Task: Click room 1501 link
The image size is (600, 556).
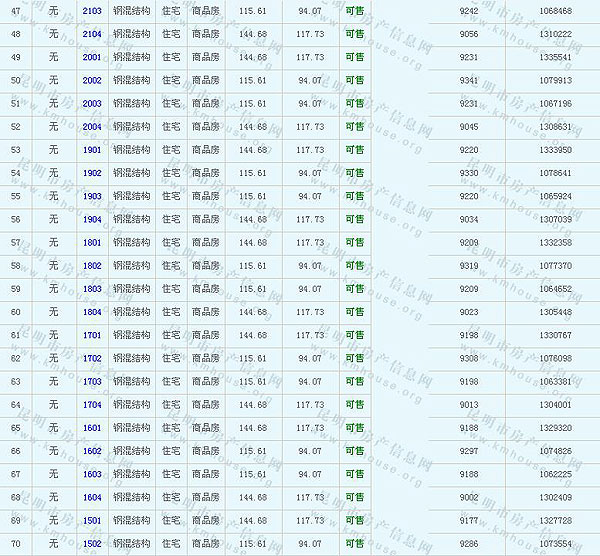Action: pos(92,520)
